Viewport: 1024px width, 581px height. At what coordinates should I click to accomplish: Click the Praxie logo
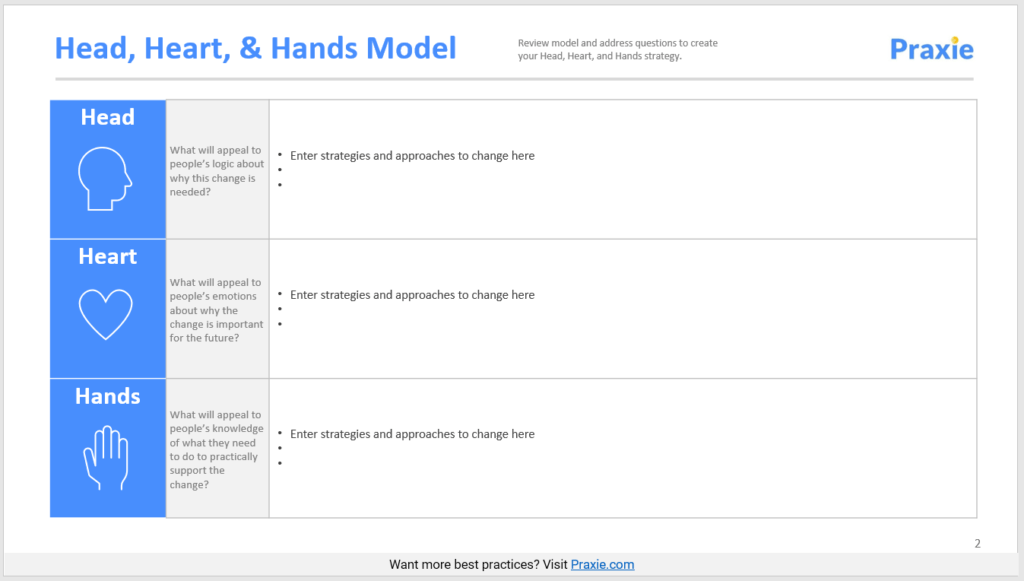tap(931, 49)
